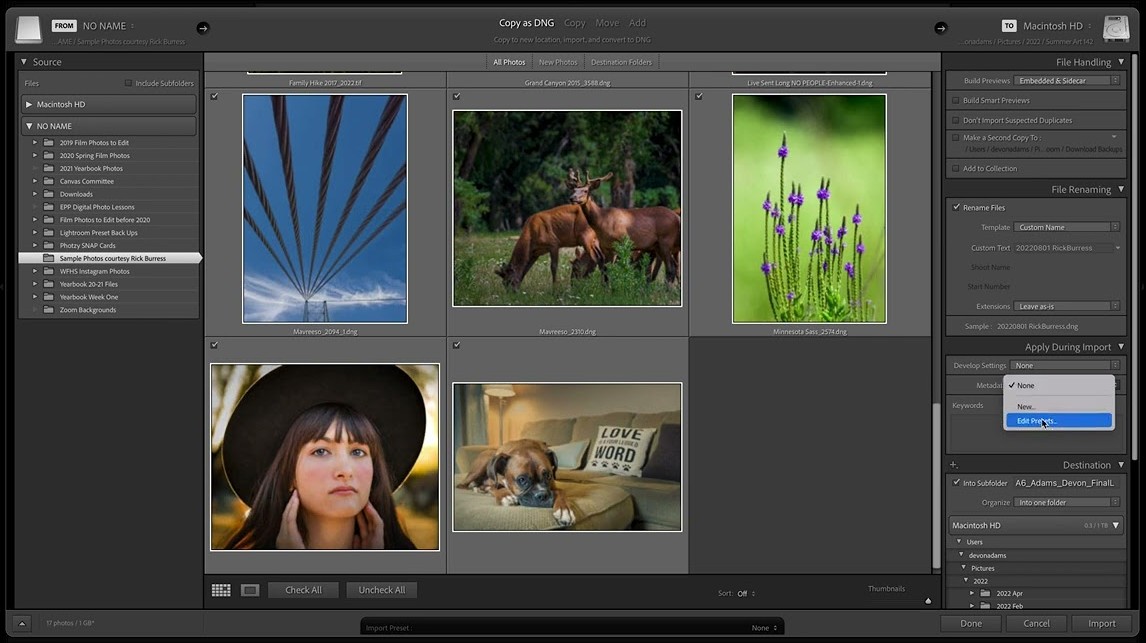Screen dimensions: 1146x643
Task: Cancel the import dialog
Action: coord(1036,623)
